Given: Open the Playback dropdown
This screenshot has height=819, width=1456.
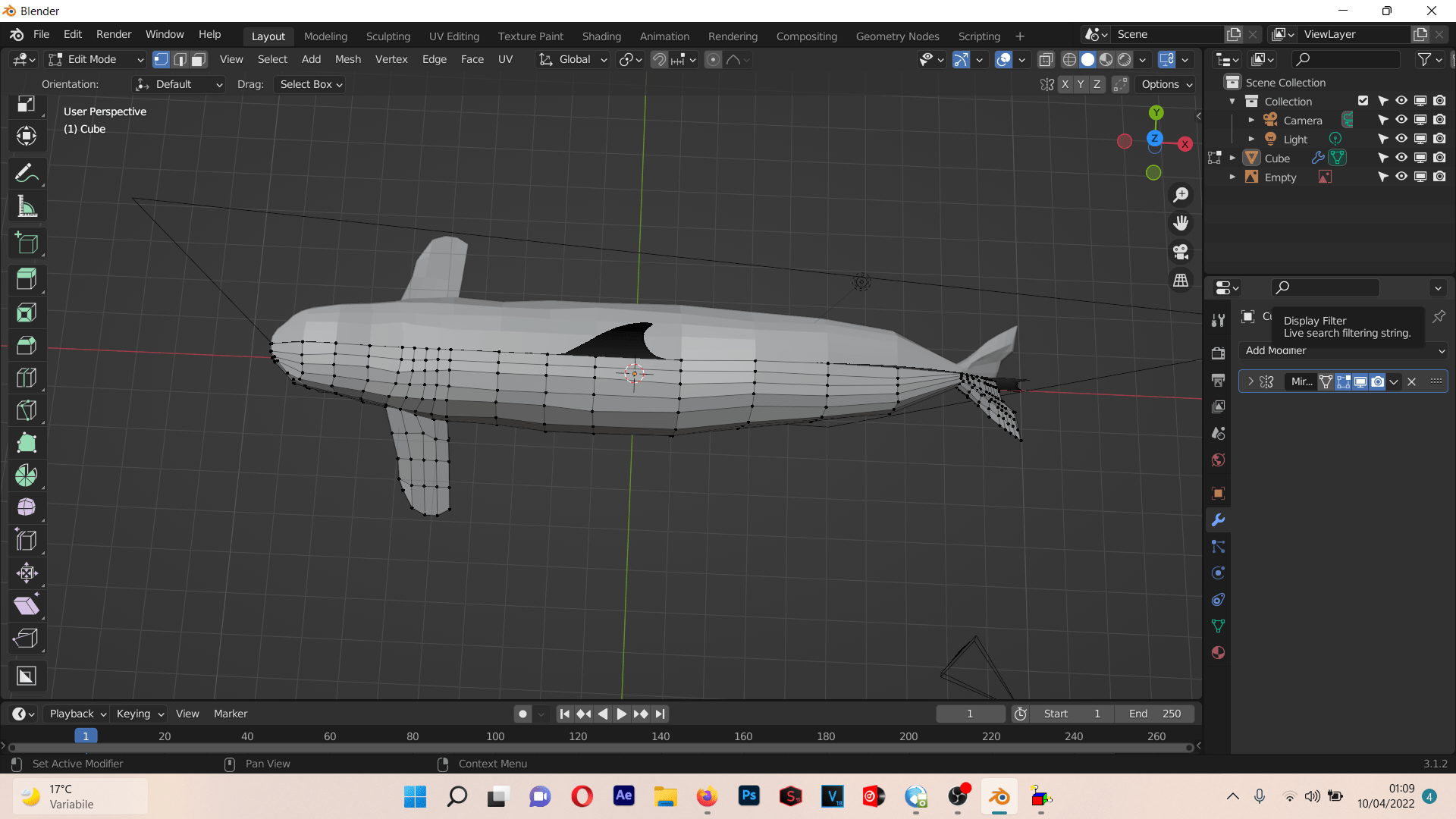Looking at the screenshot, I should [x=77, y=714].
